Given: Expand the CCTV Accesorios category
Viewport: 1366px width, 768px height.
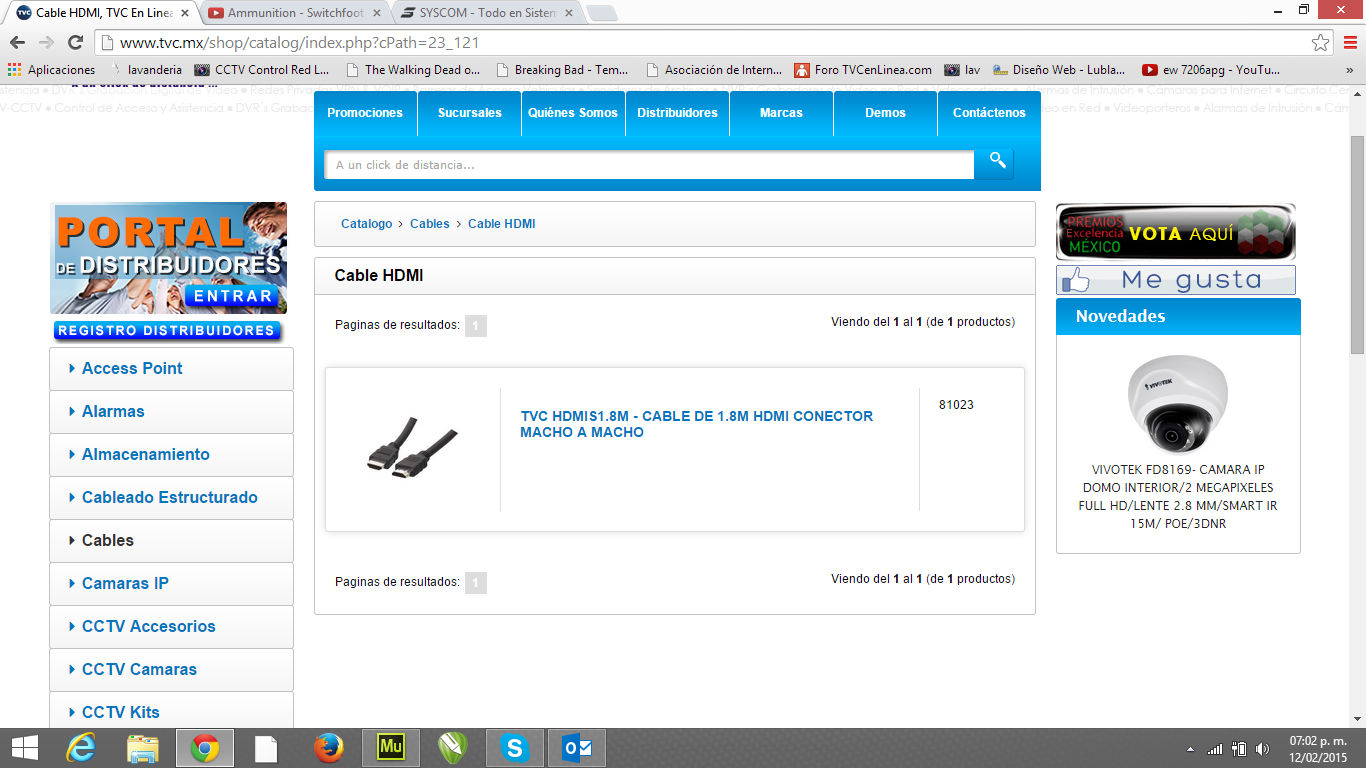Looking at the screenshot, I should point(171,626).
